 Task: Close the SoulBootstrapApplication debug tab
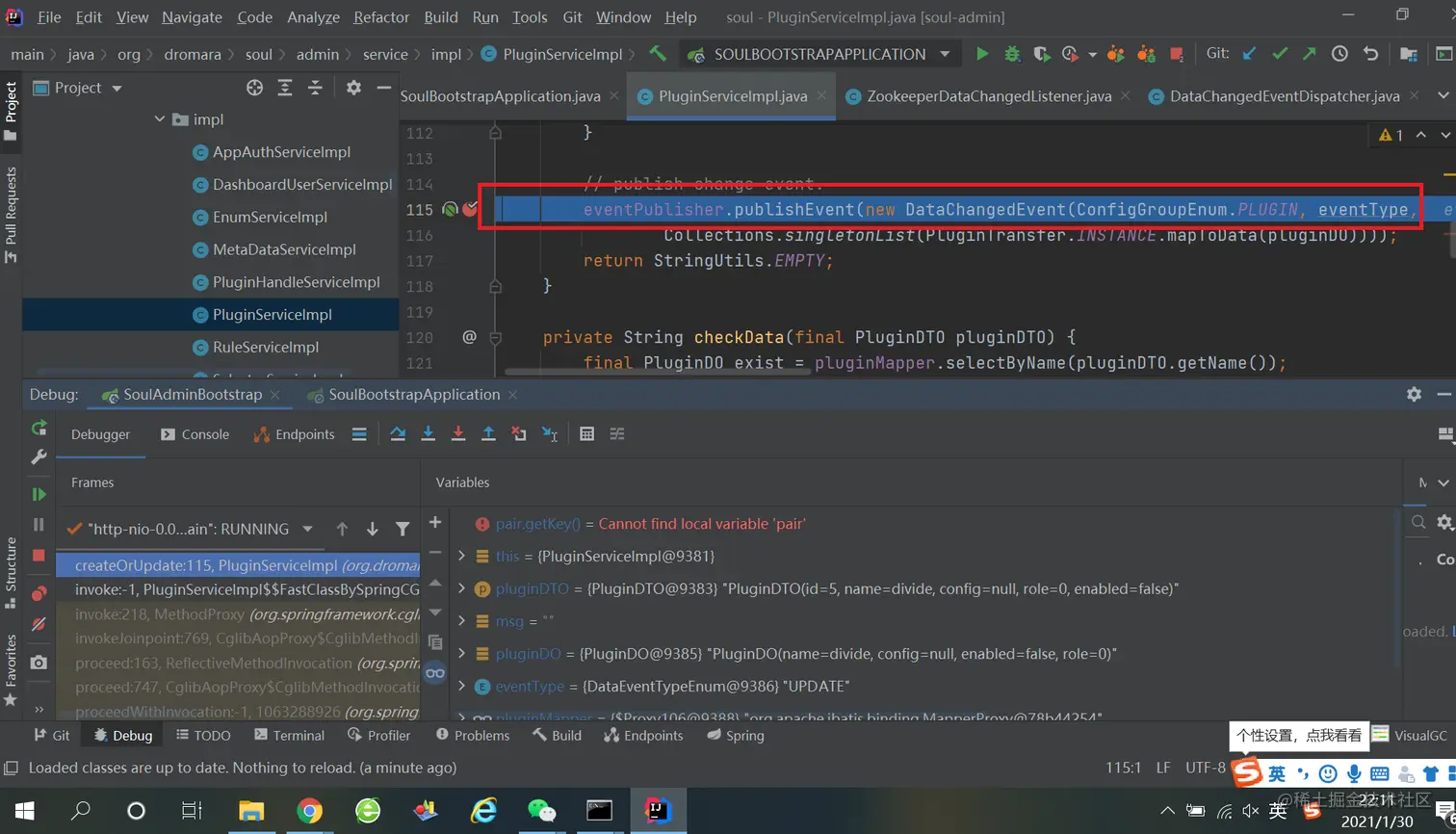pos(513,395)
